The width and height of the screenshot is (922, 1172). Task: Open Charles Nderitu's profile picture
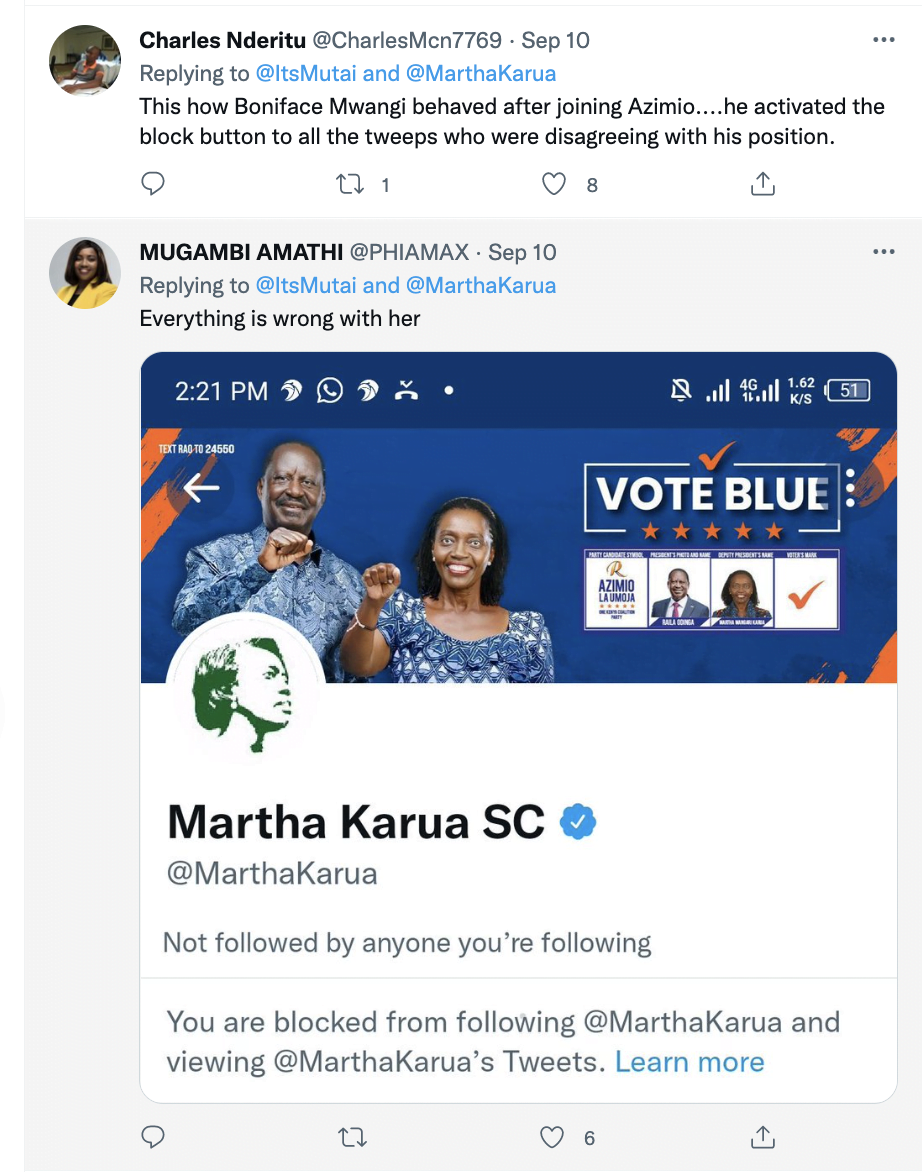click(85, 61)
